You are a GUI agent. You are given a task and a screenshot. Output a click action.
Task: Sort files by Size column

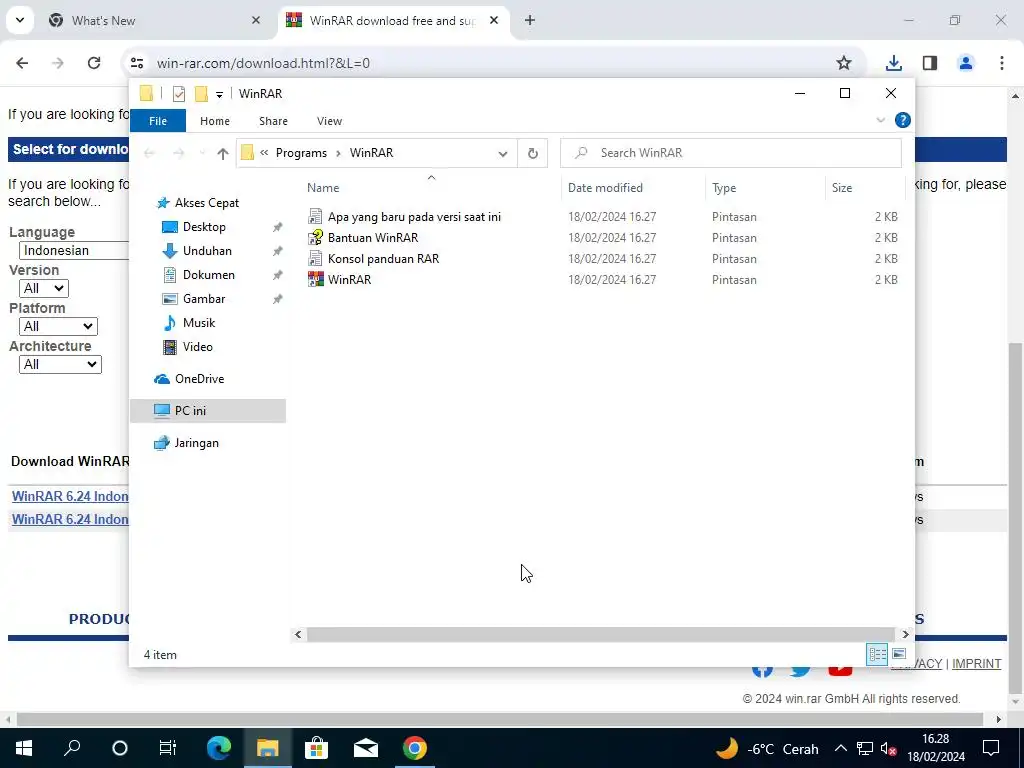(x=865, y=188)
